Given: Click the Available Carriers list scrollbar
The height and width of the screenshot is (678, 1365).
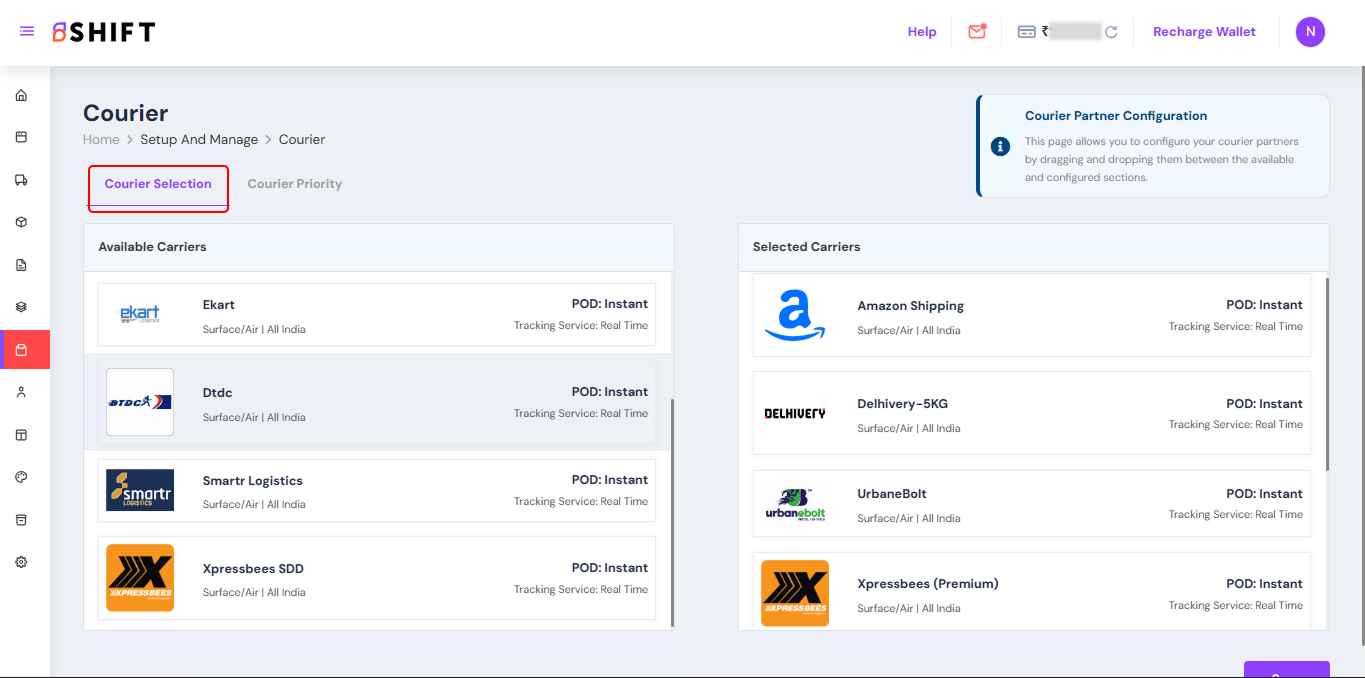Looking at the screenshot, I should pyautogui.click(x=672, y=510).
